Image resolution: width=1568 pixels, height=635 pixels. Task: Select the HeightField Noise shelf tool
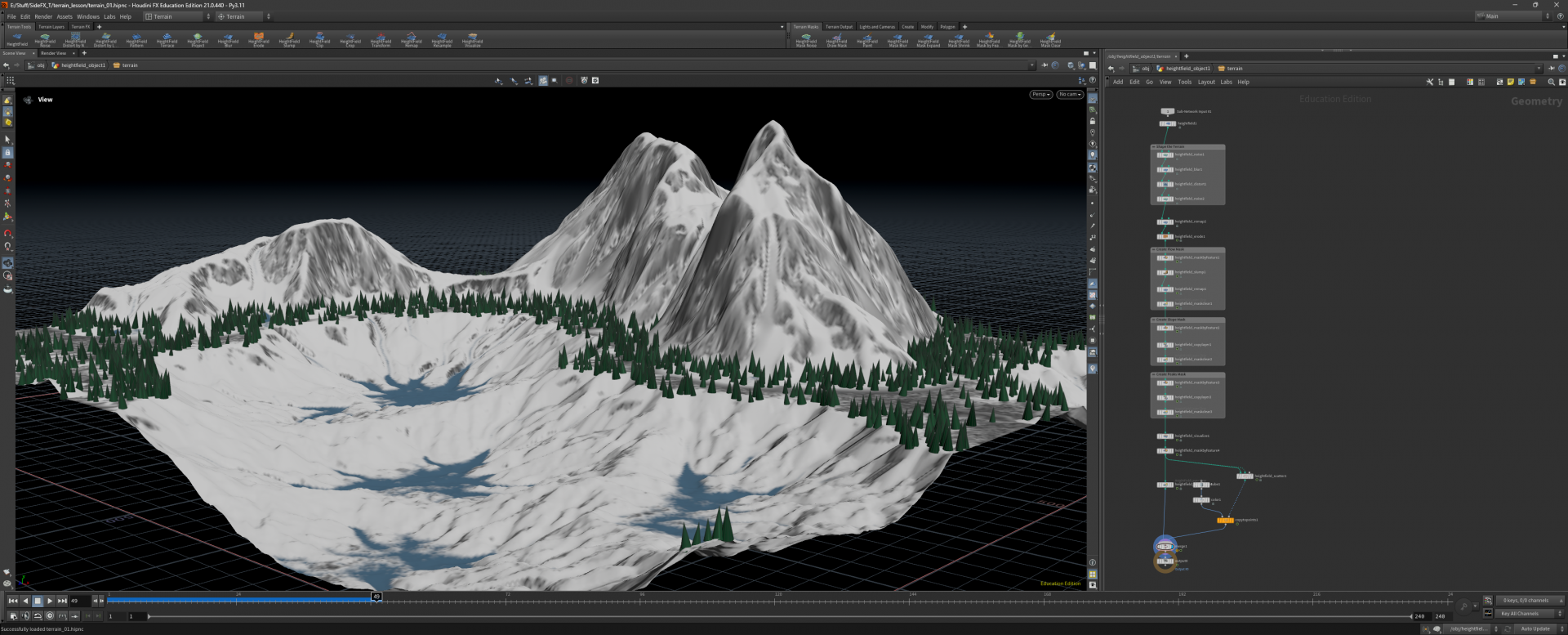(x=45, y=39)
